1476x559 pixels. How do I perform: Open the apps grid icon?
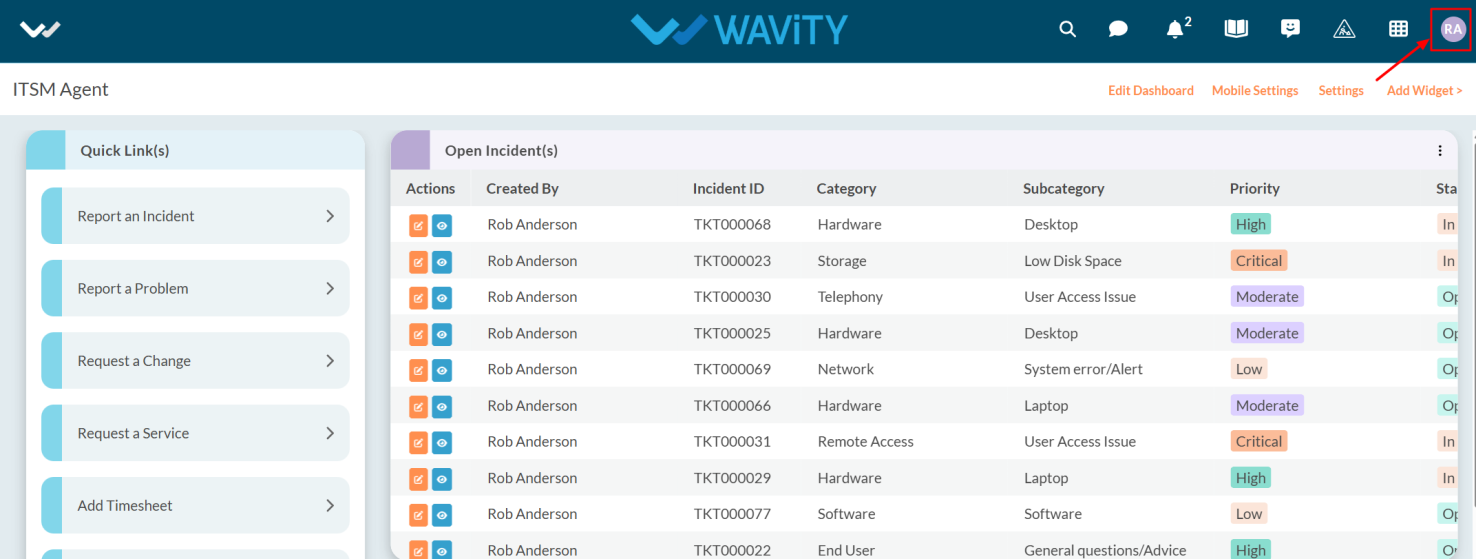(1399, 29)
